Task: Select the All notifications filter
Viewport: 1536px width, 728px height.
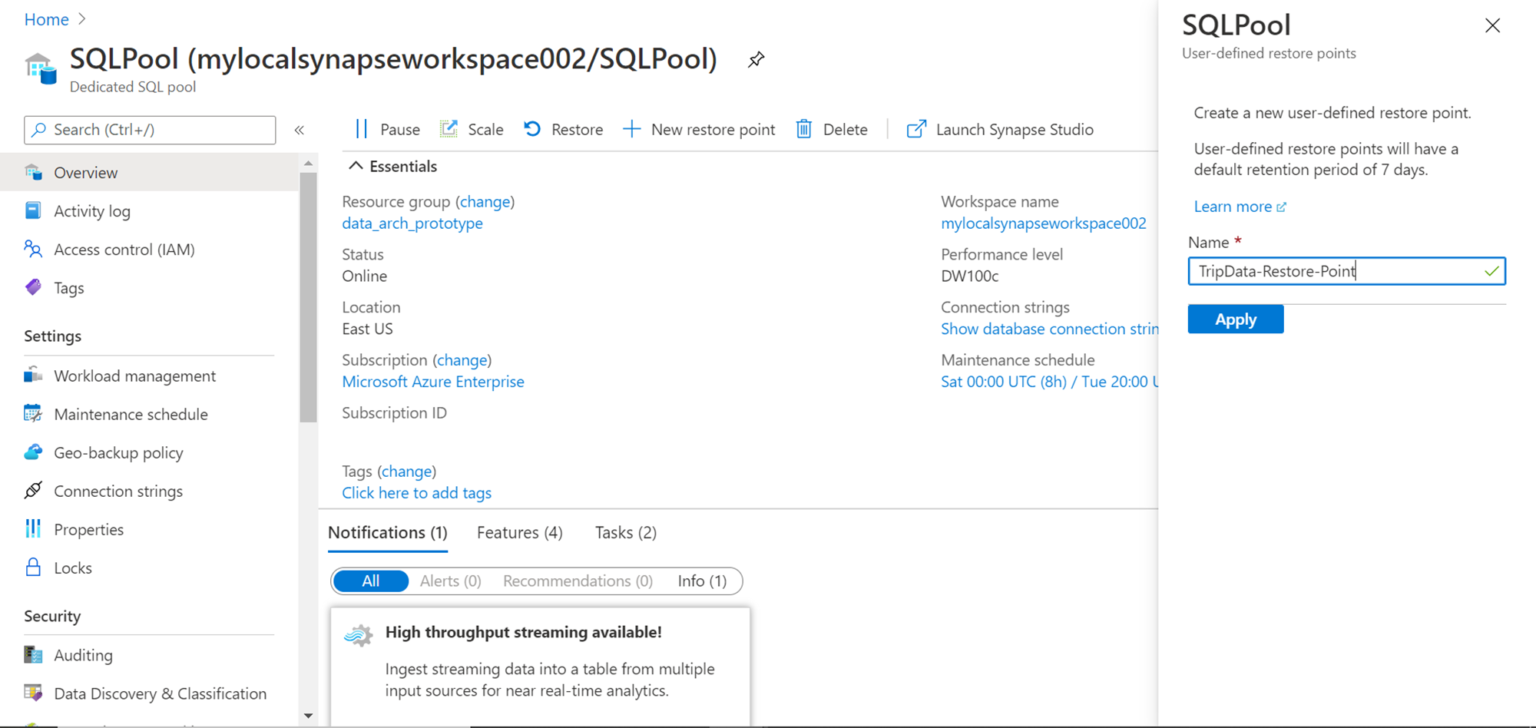Action: pyautogui.click(x=371, y=581)
